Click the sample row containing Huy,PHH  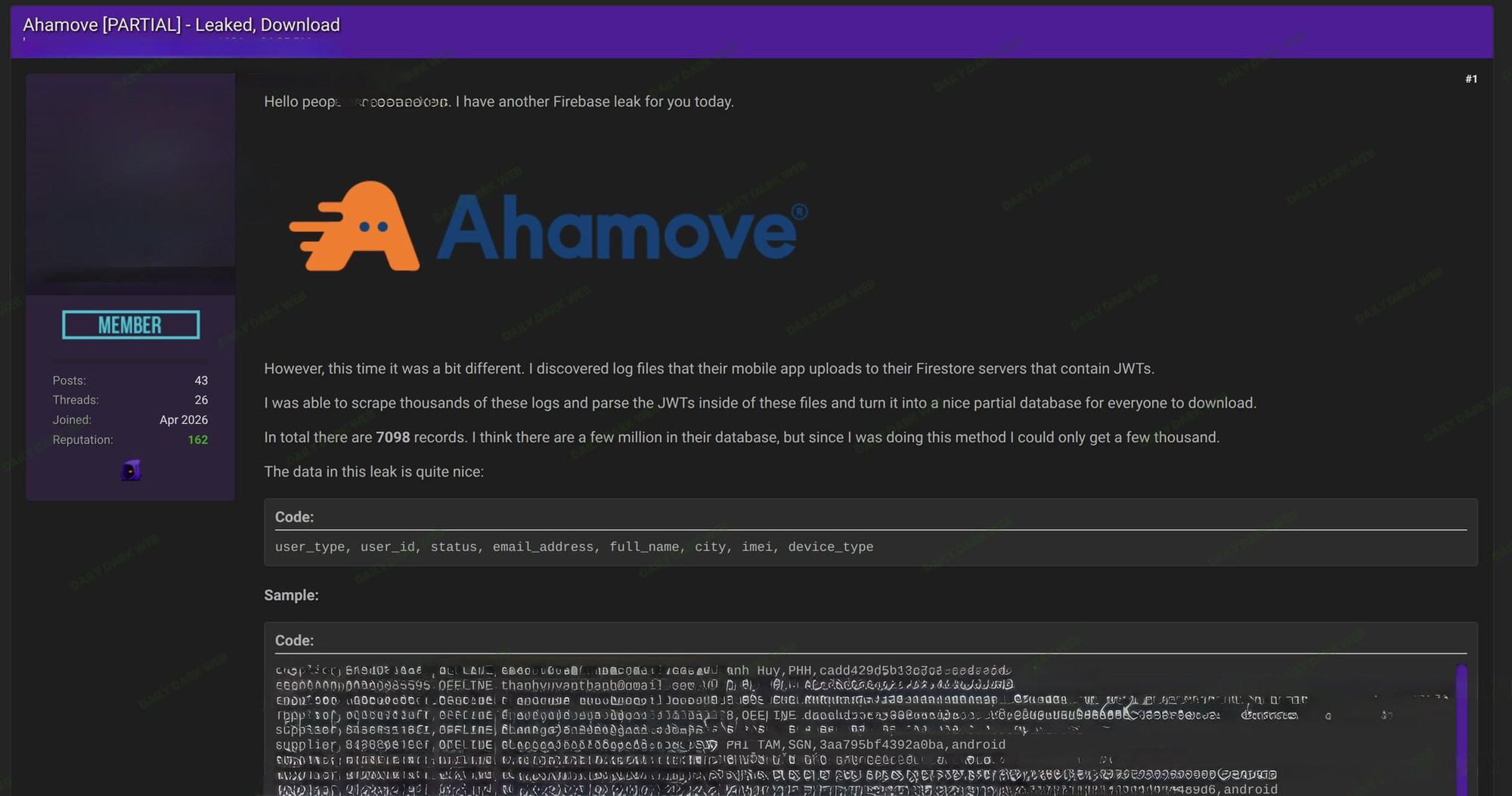click(x=643, y=671)
